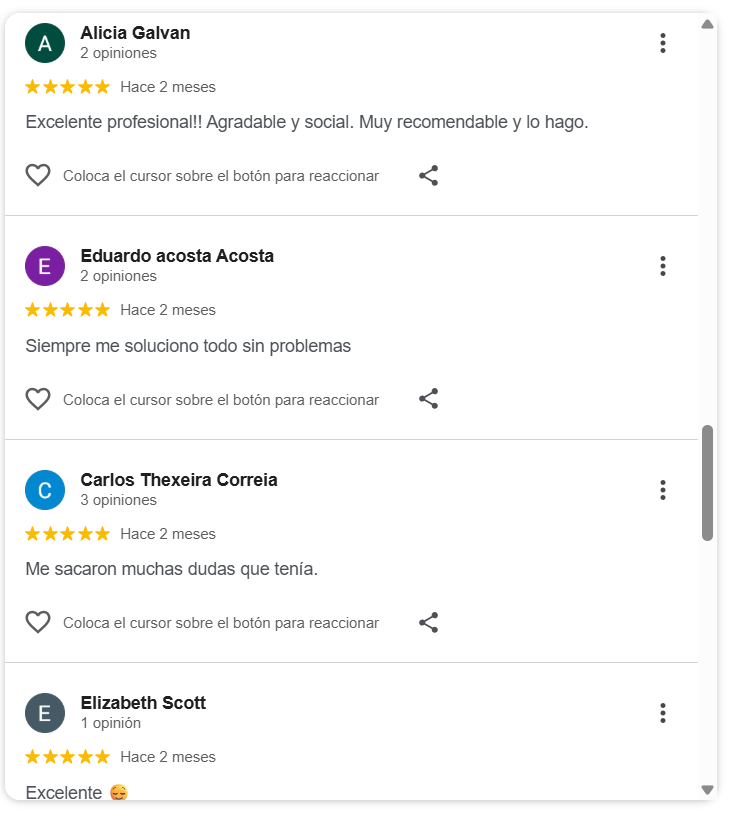Share Carlos Thexeira Correia's review
Screen dimensions: 734x818
pos(428,623)
